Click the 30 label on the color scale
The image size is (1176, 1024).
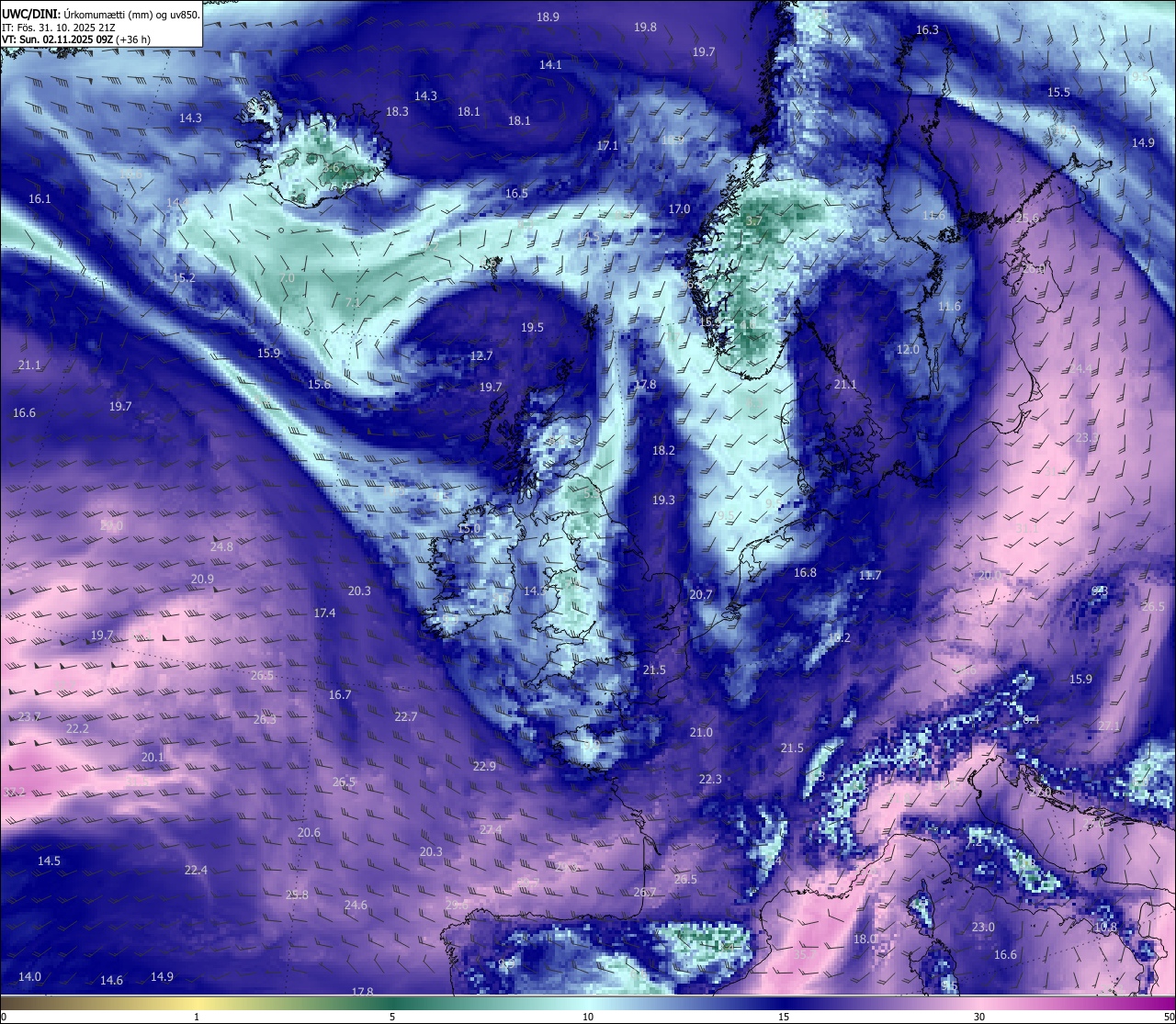(x=979, y=1017)
